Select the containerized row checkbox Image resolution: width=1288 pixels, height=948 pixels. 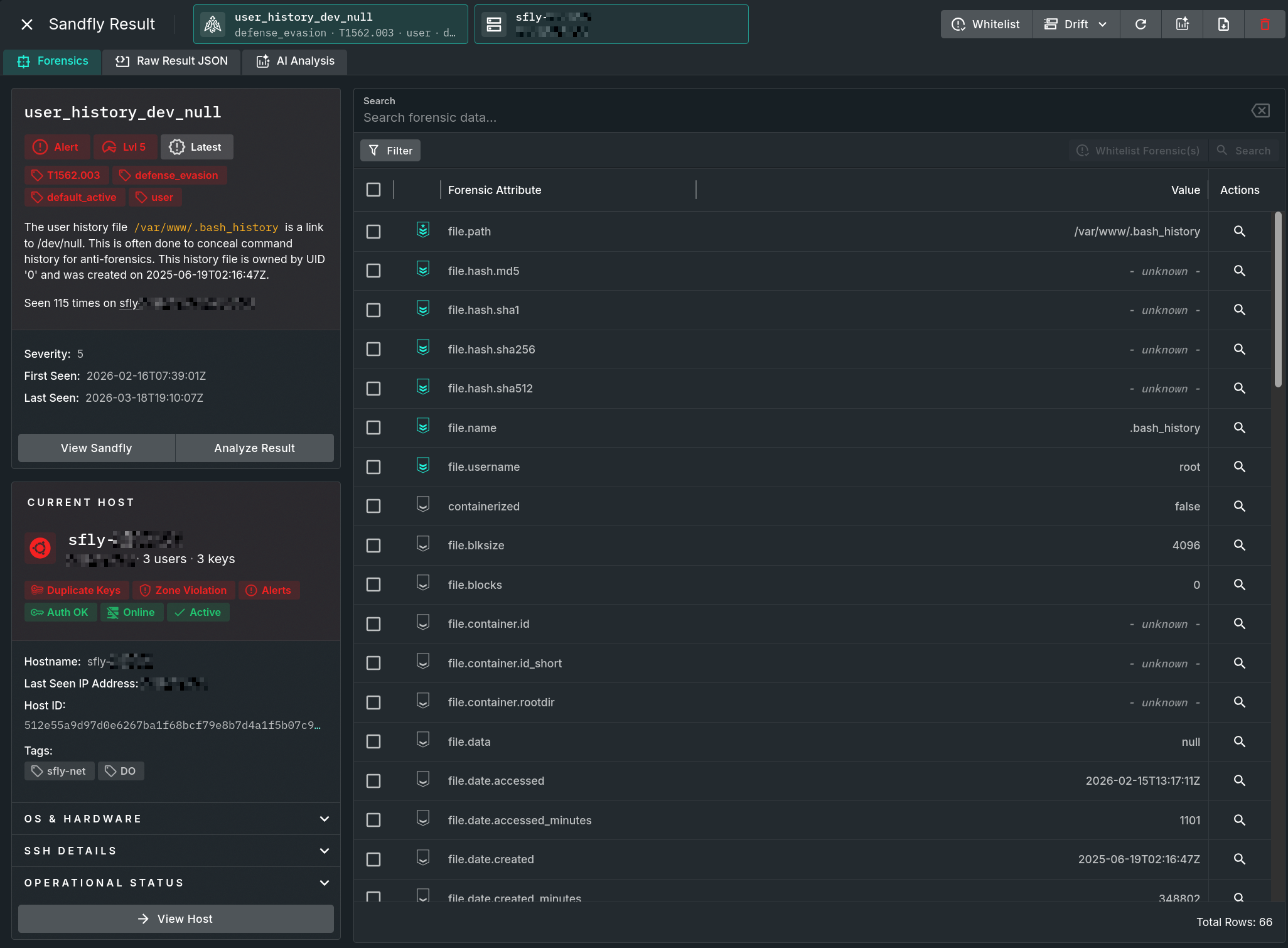[x=373, y=506]
